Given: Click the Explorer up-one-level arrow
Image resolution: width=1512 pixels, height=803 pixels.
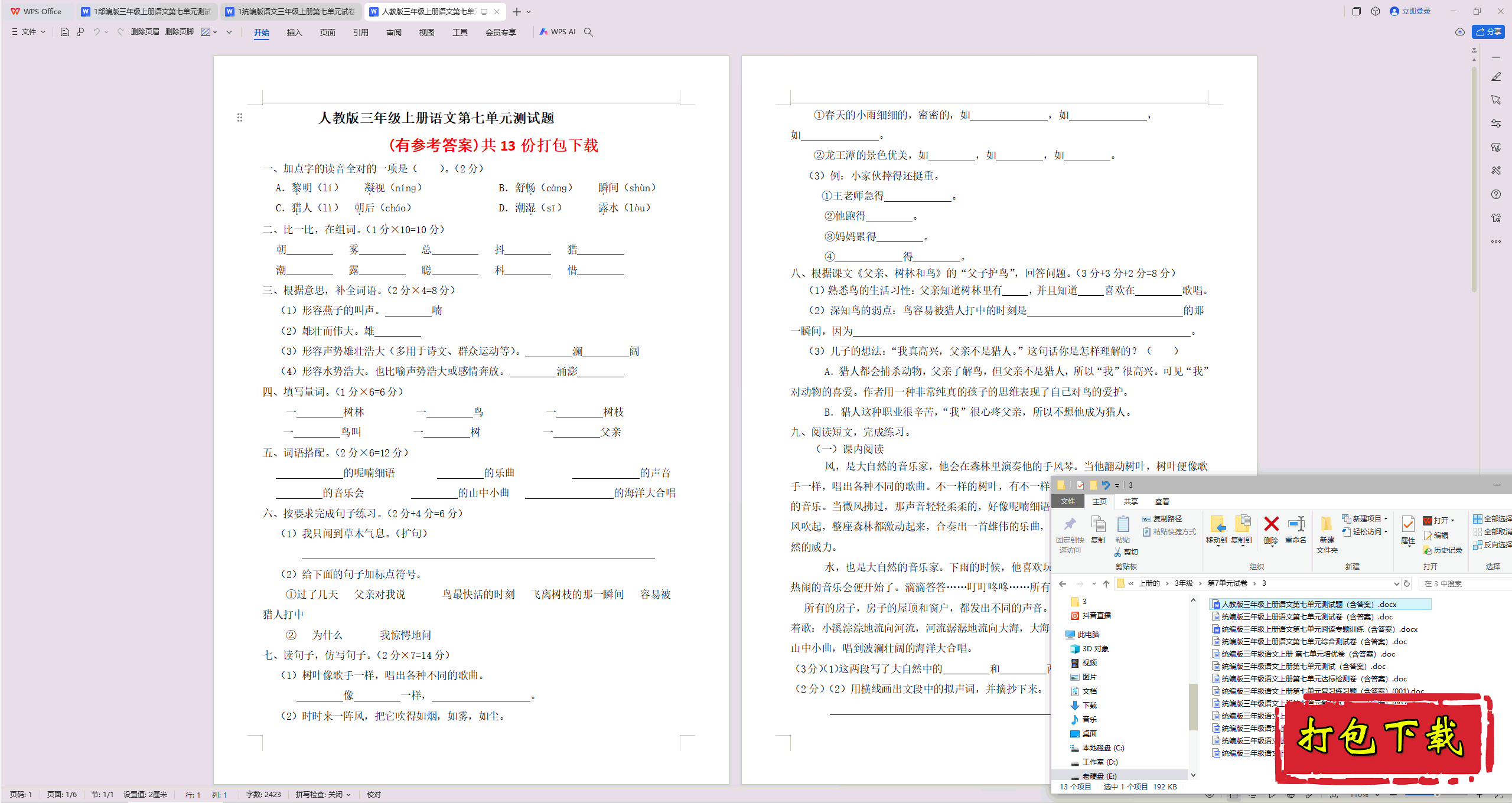Looking at the screenshot, I should pos(1106,584).
